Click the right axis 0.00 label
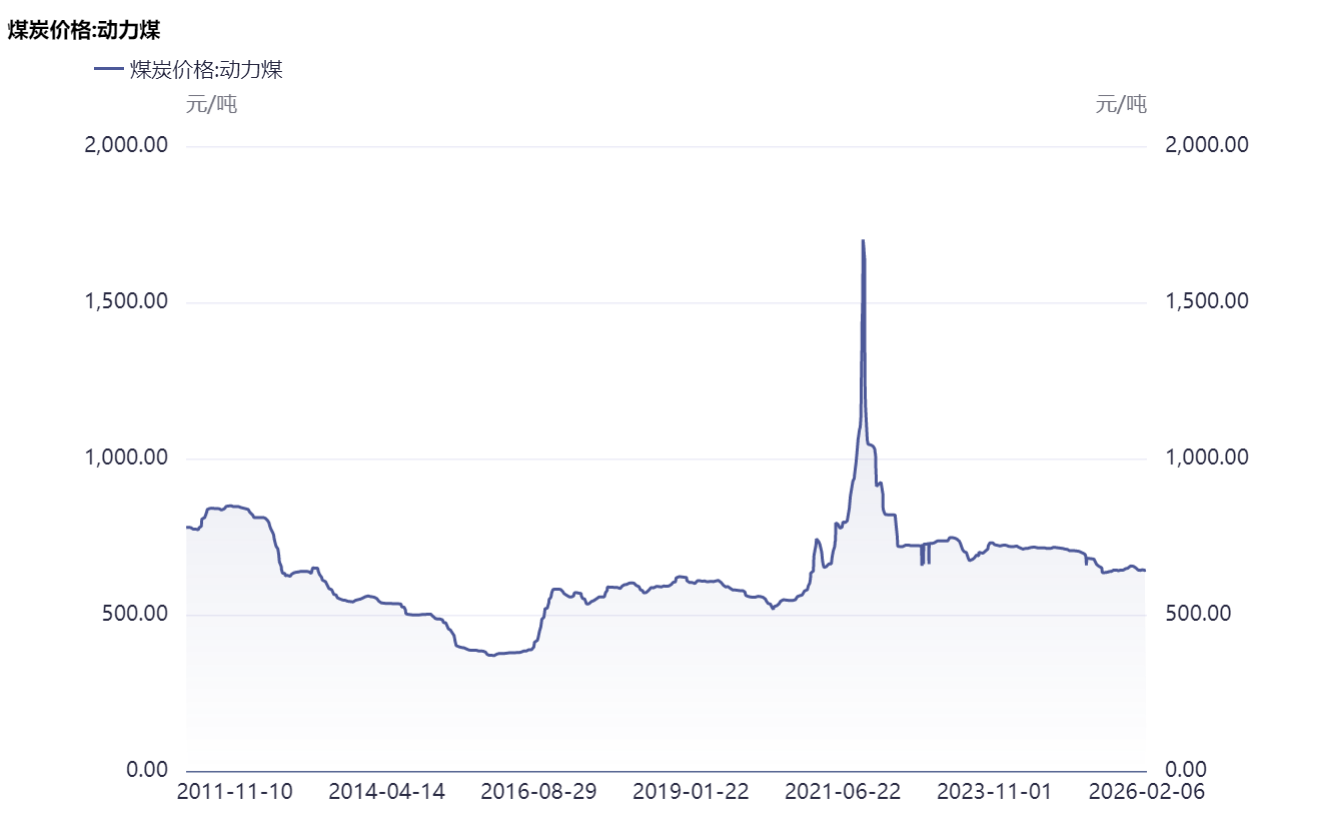The width and height of the screenshot is (1317, 828). (x=1186, y=770)
